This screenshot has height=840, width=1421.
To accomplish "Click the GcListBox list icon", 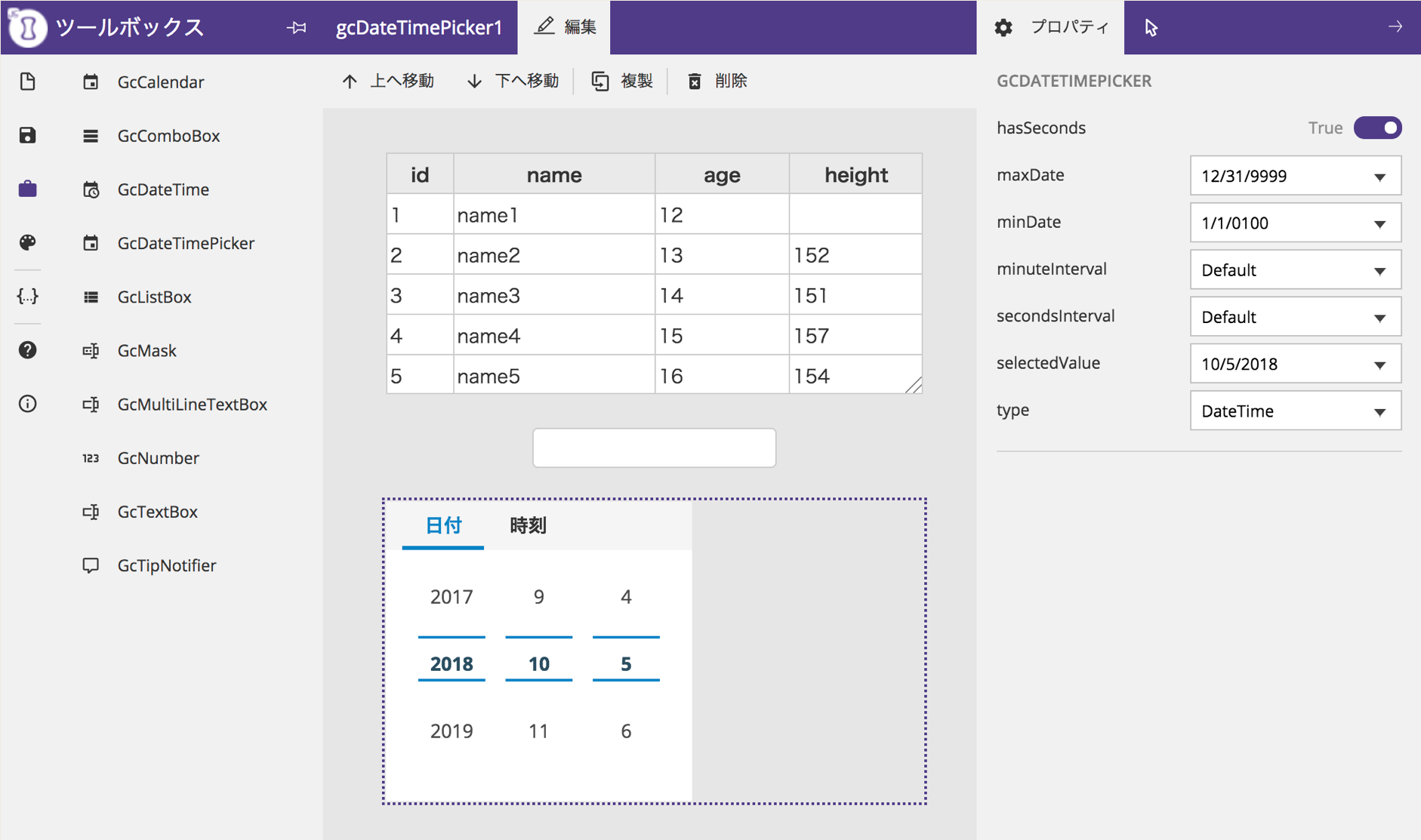I will [91, 297].
